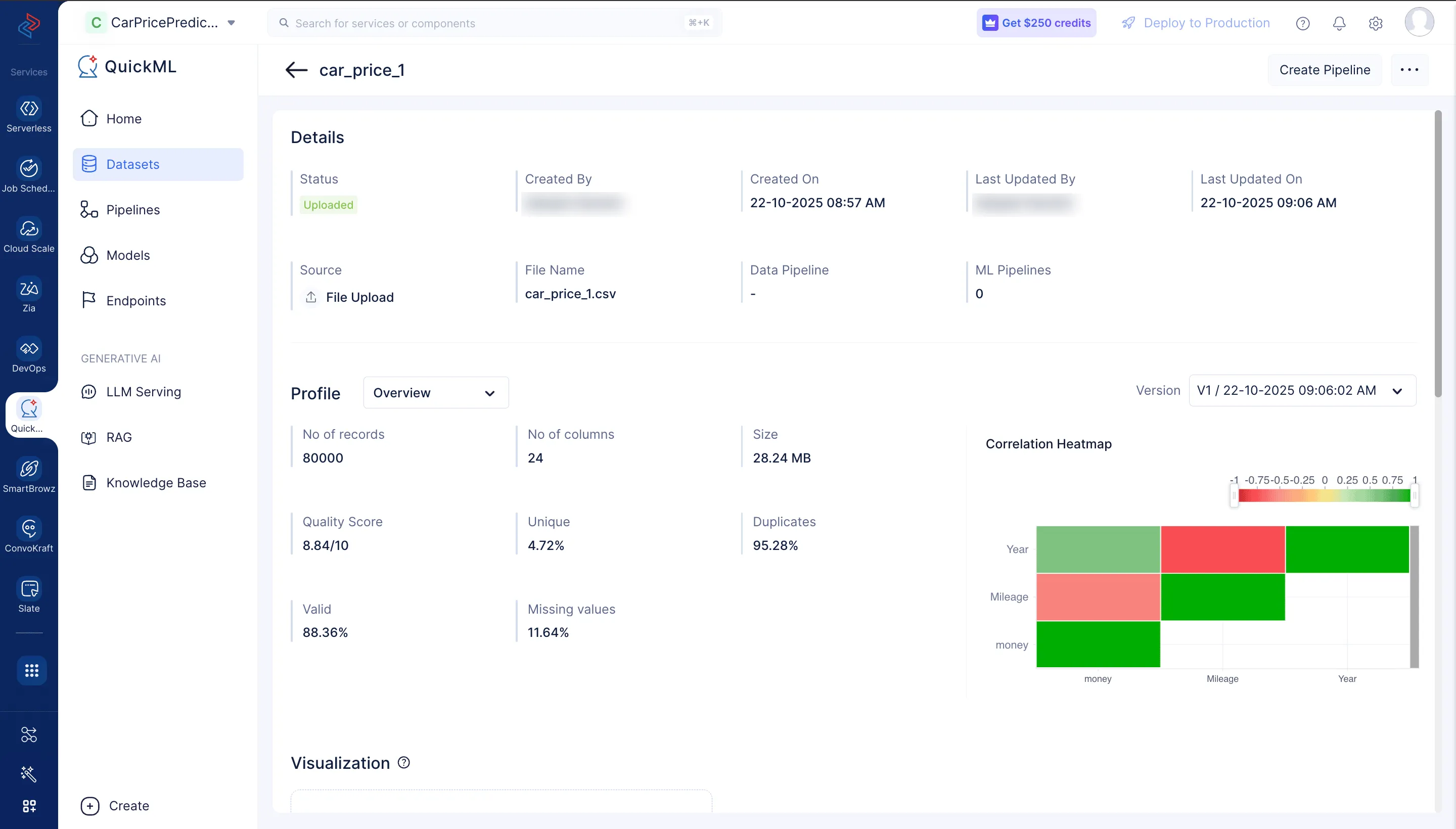1456x829 pixels.
Task: Open the Endpoints page
Action: pyautogui.click(x=135, y=300)
